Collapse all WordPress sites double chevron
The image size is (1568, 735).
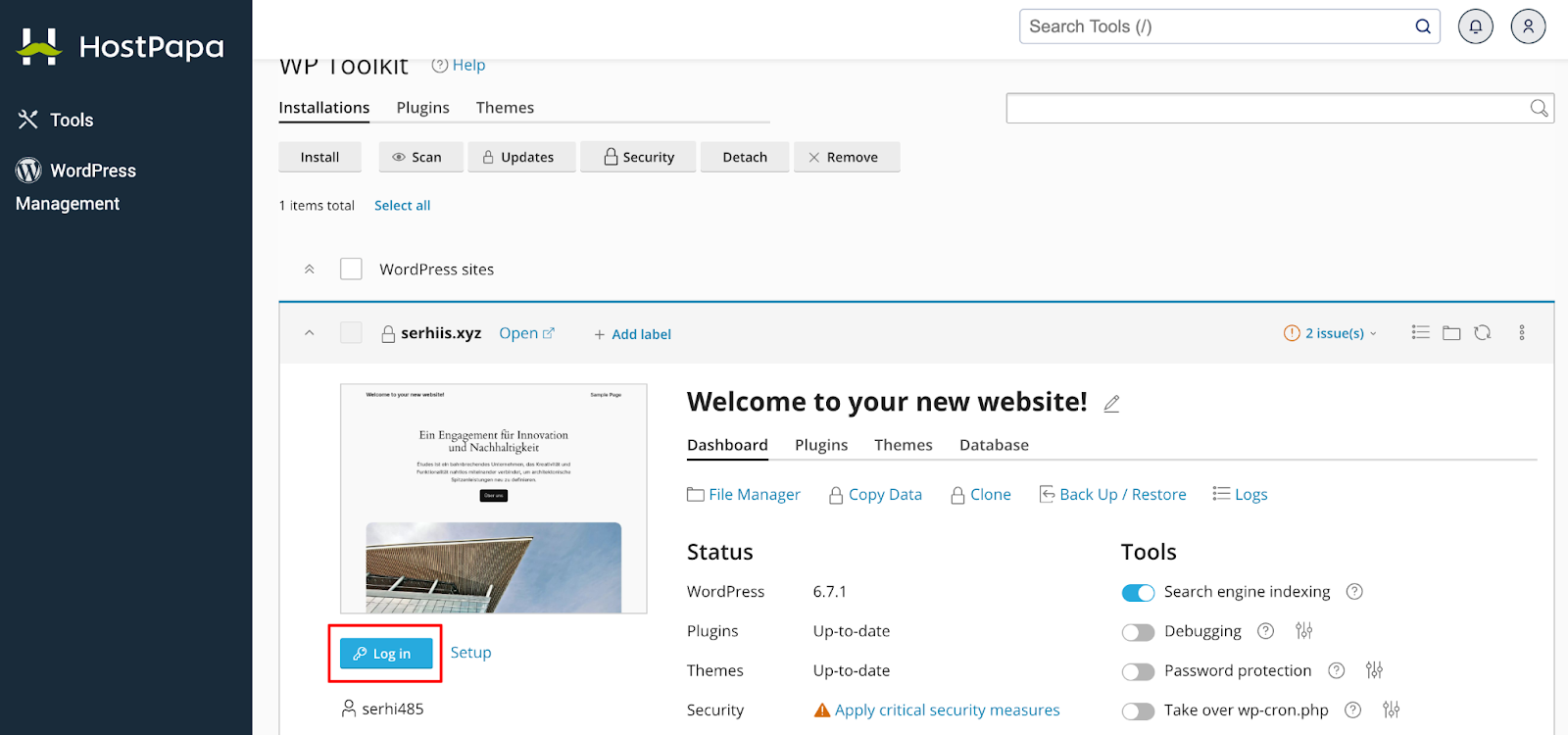click(310, 269)
